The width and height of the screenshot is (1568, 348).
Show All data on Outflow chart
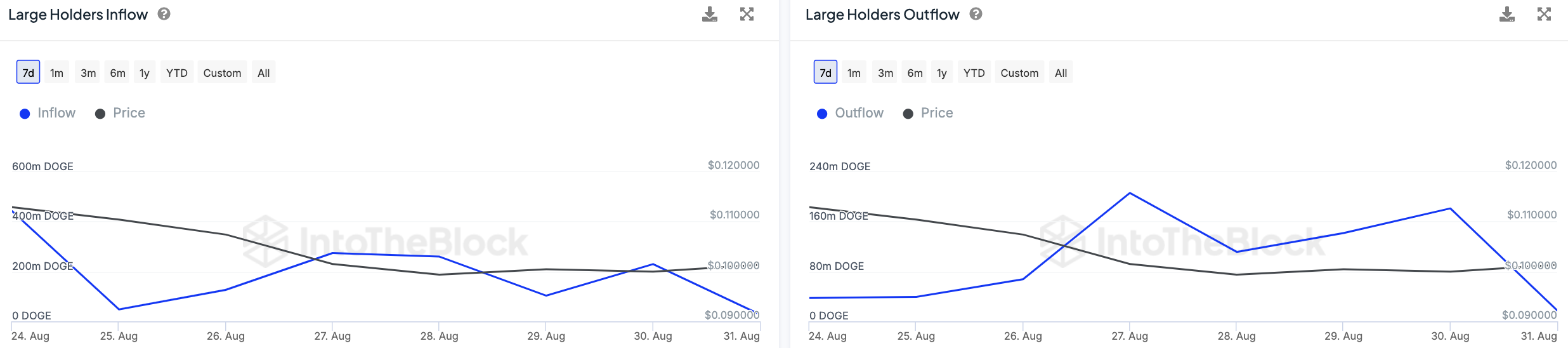click(1061, 73)
